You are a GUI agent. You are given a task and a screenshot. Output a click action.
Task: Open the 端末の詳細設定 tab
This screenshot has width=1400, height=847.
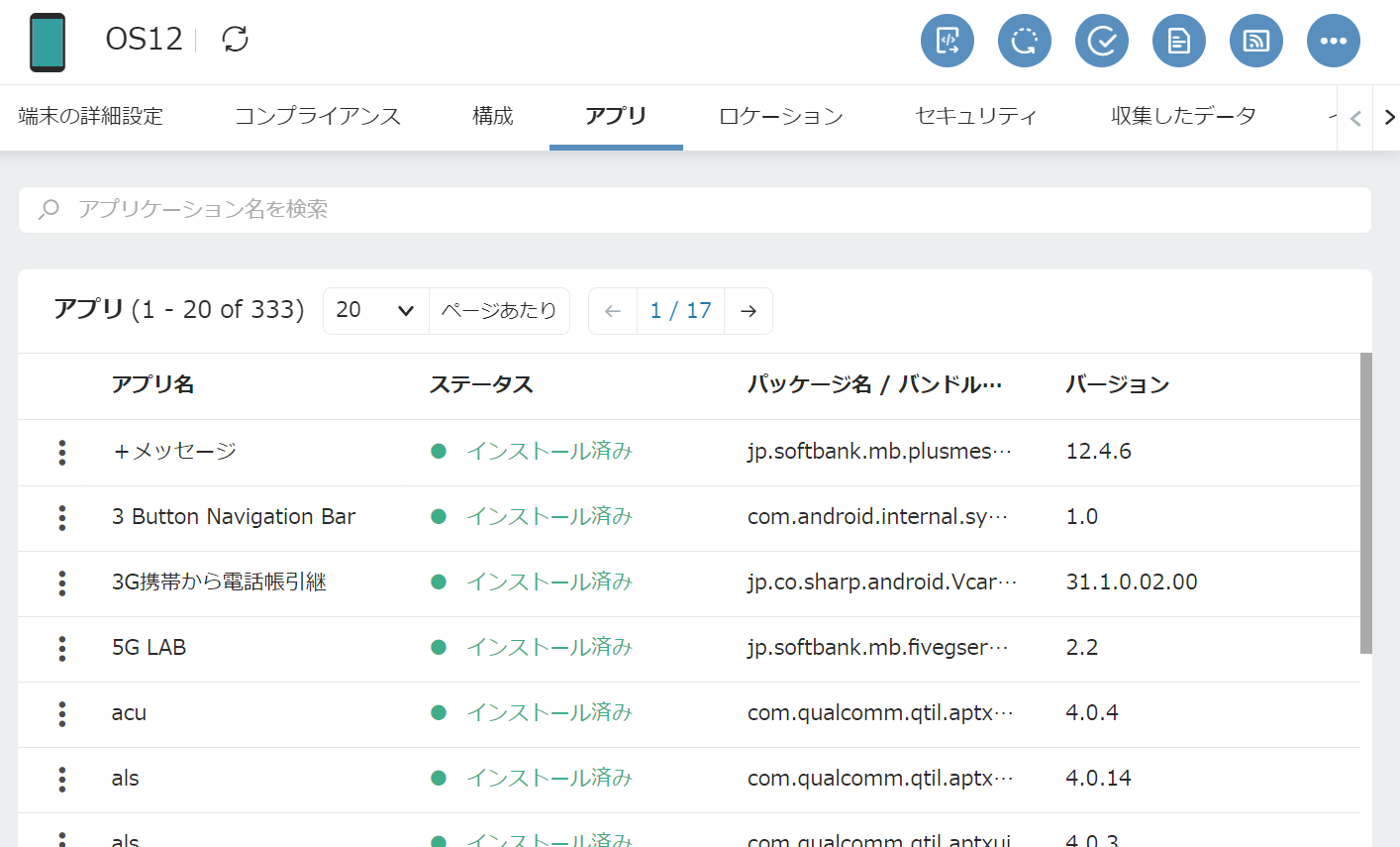[x=91, y=116]
